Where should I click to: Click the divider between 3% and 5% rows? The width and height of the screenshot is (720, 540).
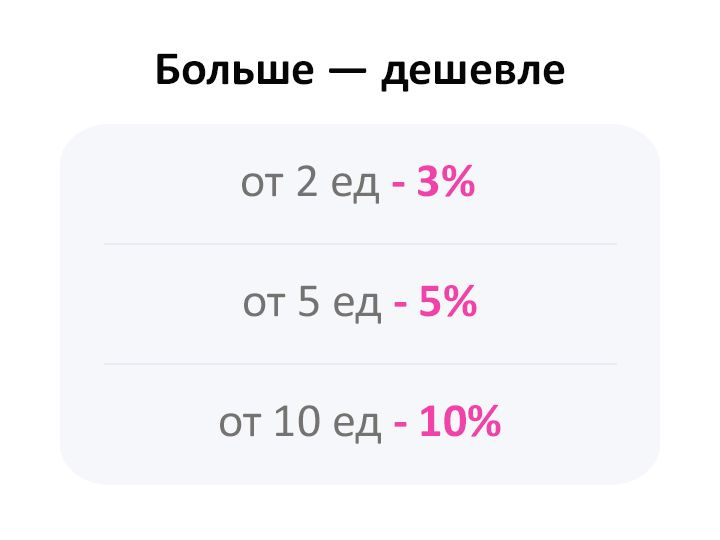(x=360, y=244)
